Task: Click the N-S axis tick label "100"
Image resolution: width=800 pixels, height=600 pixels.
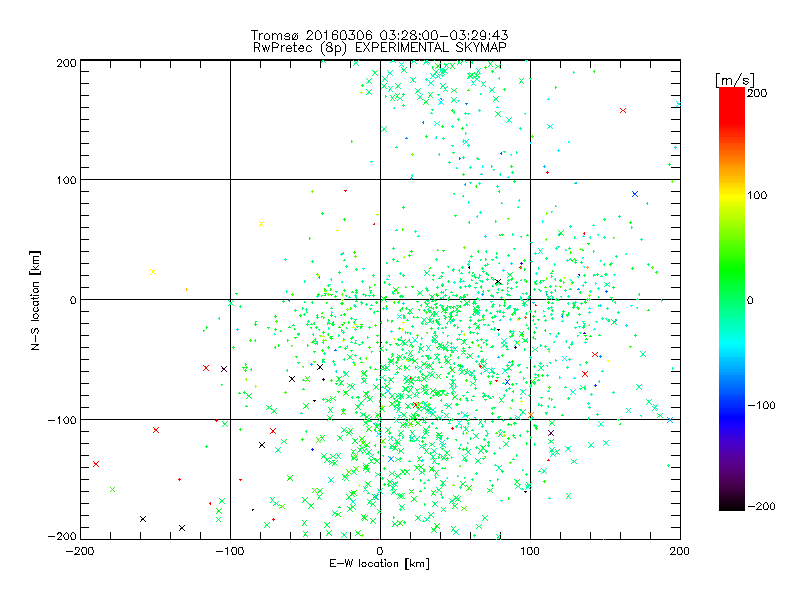Action: click(x=67, y=180)
